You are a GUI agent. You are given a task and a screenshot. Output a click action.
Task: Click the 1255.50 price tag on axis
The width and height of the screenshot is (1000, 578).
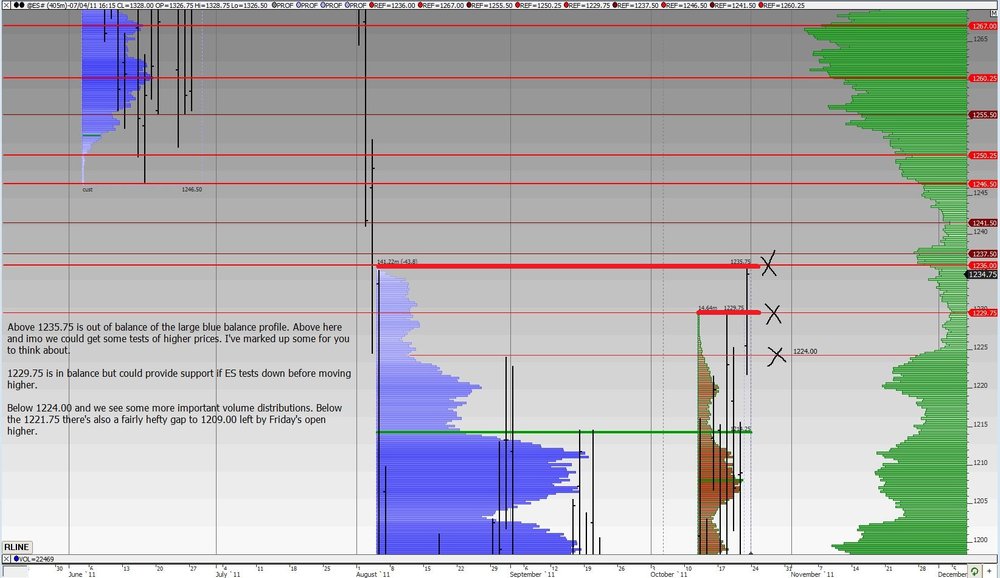tap(983, 115)
